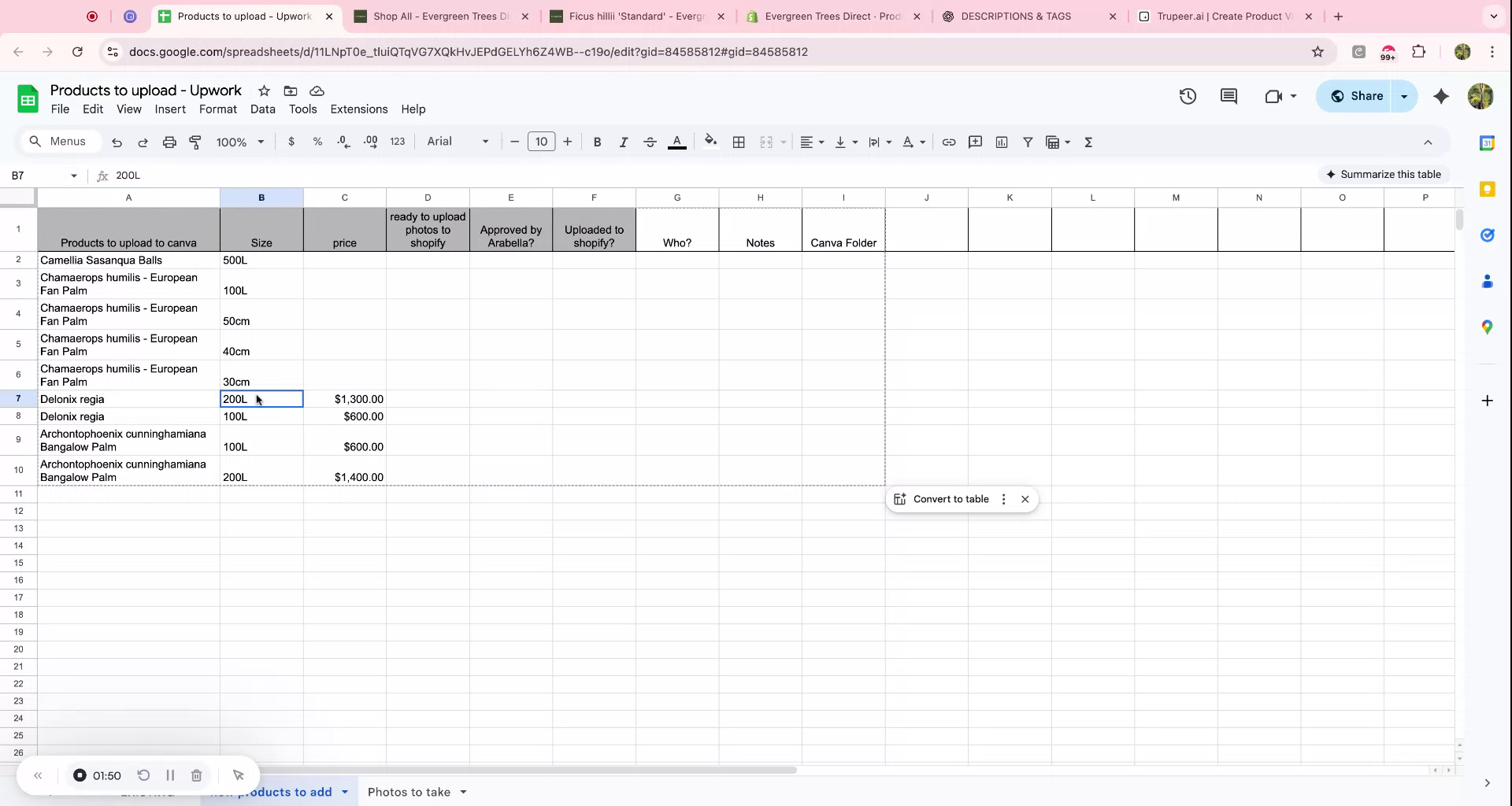Open the zoom level dropdown
Viewport: 1512px width, 806px height.
(x=240, y=142)
